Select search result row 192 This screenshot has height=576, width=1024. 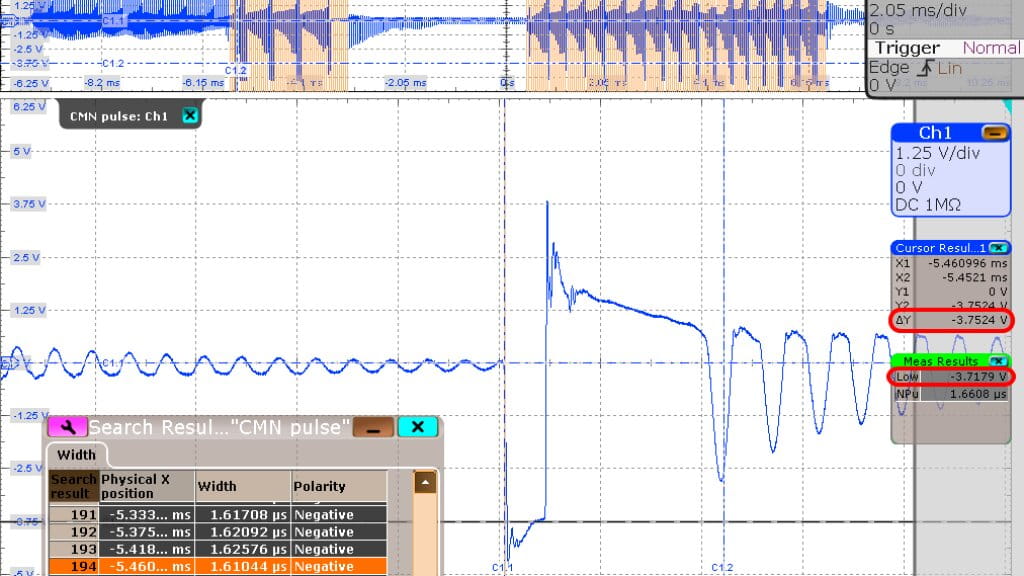click(x=200, y=531)
